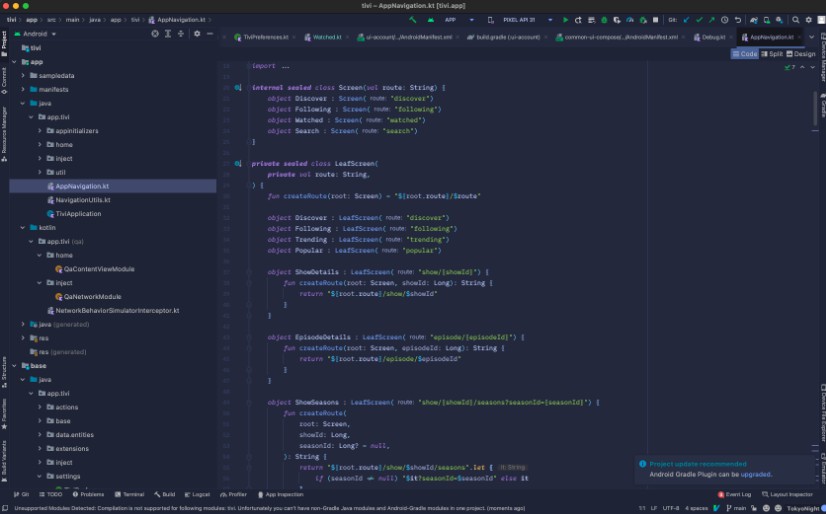Toggle Resource Manager side panel
Screen dimensions: 826x514
[x=4, y=134]
